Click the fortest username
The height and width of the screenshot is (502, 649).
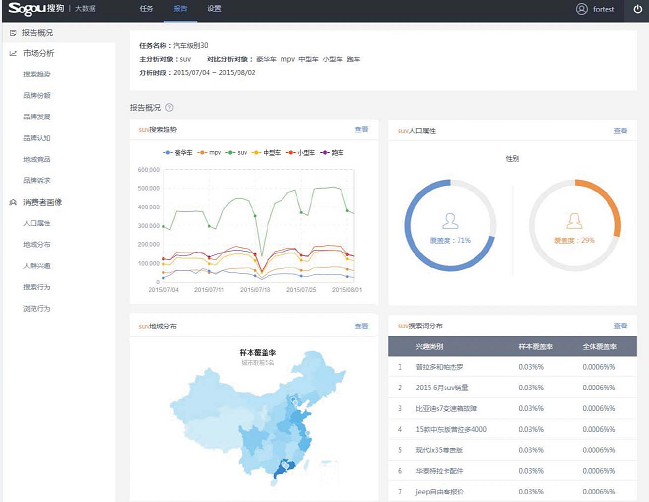[x=603, y=9]
